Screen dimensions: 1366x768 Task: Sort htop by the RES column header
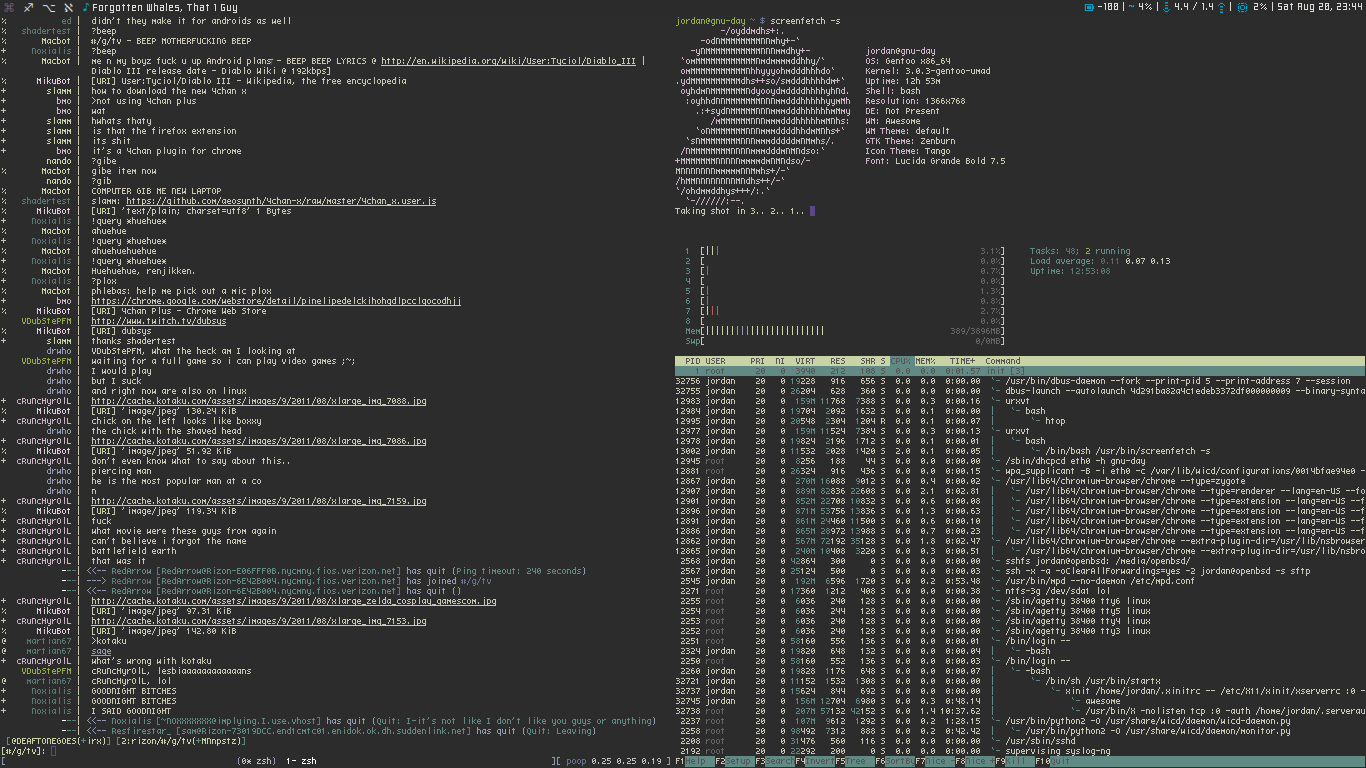pyautogui.click(x=837, y=361)
